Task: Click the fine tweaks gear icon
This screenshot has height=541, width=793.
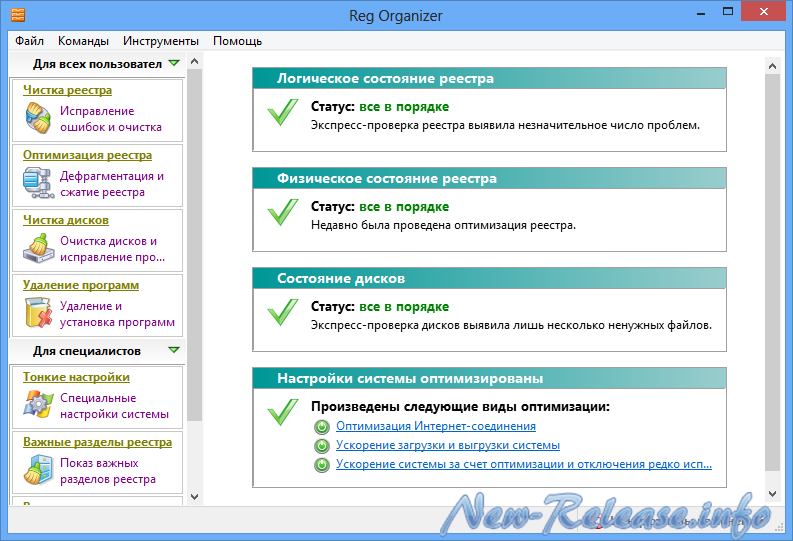Action: 38,404
